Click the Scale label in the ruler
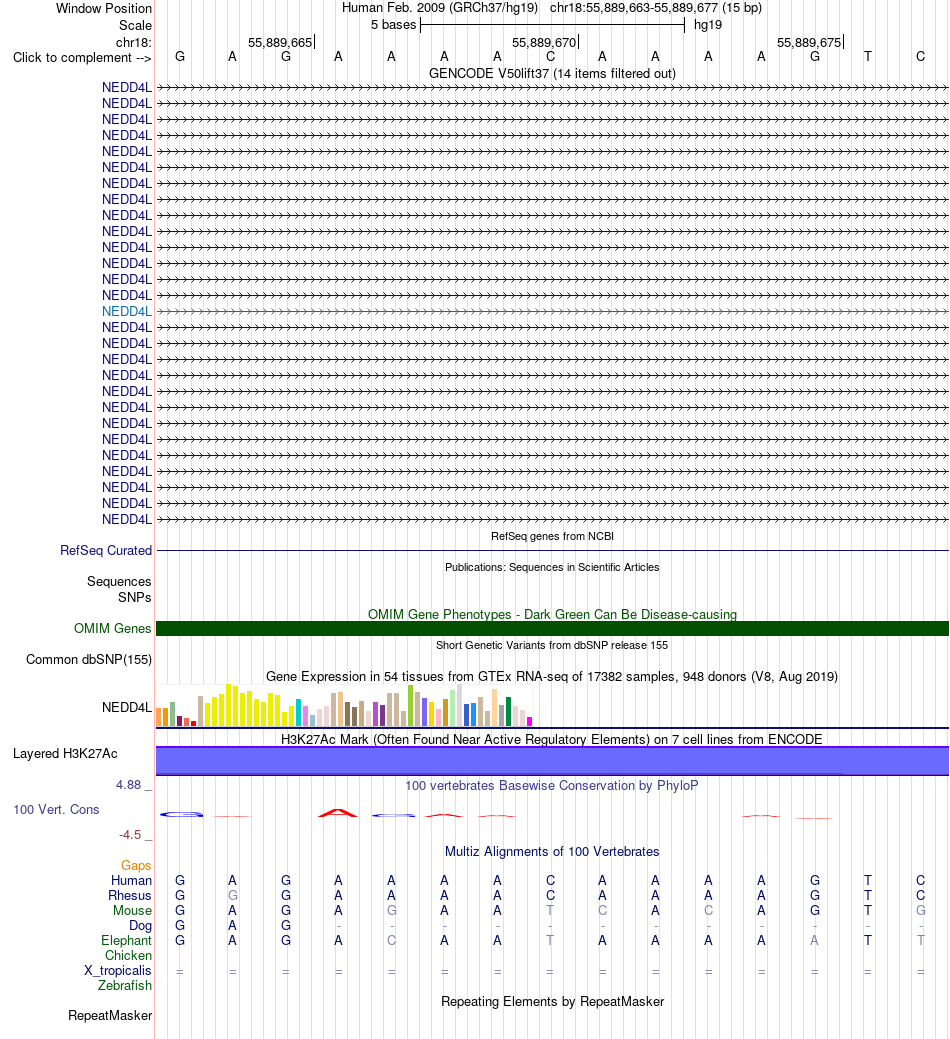This screenshot has height=1039, width=950. pos(135,26)
